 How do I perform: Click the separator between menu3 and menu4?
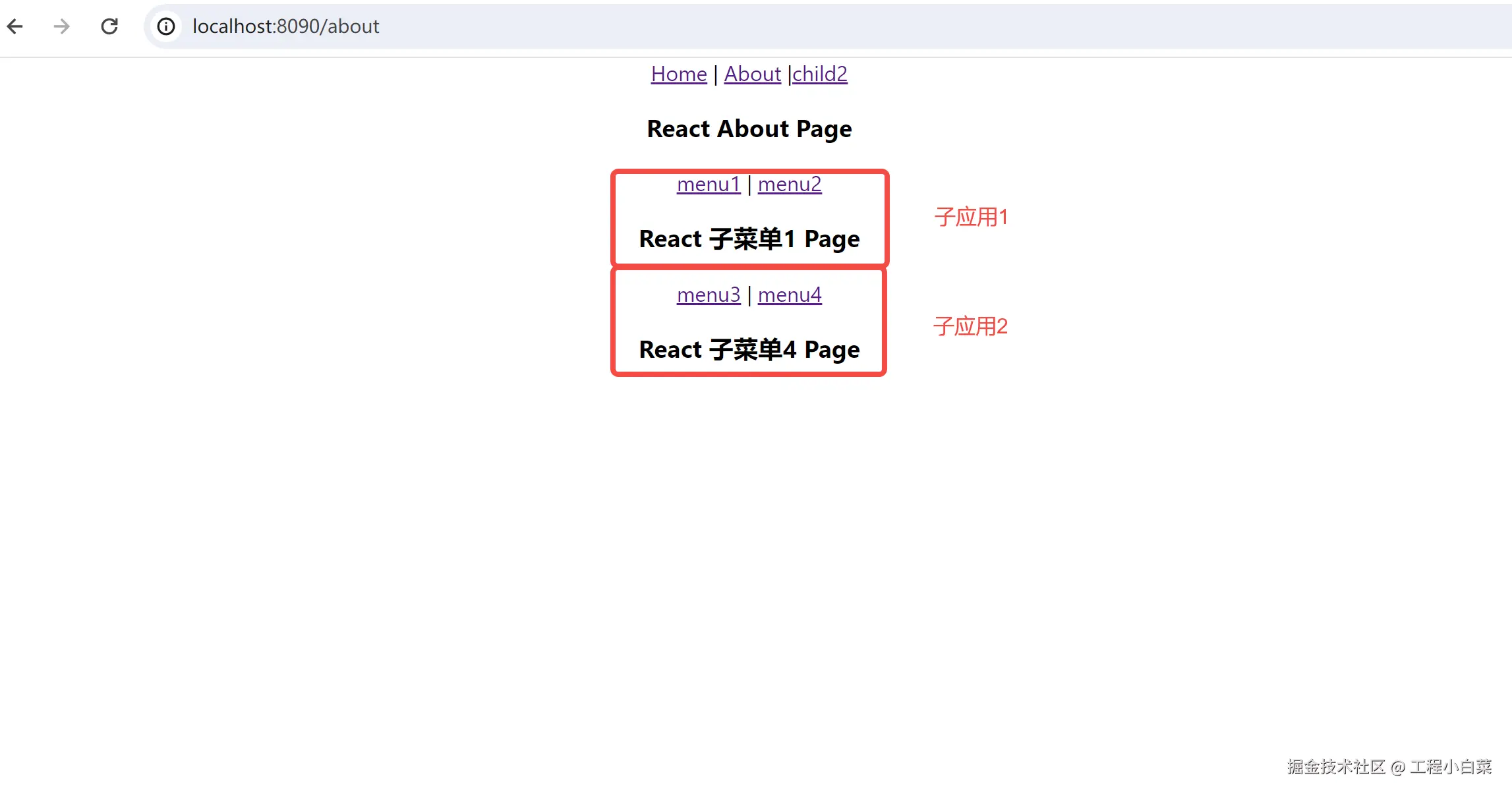pos(749,295)
